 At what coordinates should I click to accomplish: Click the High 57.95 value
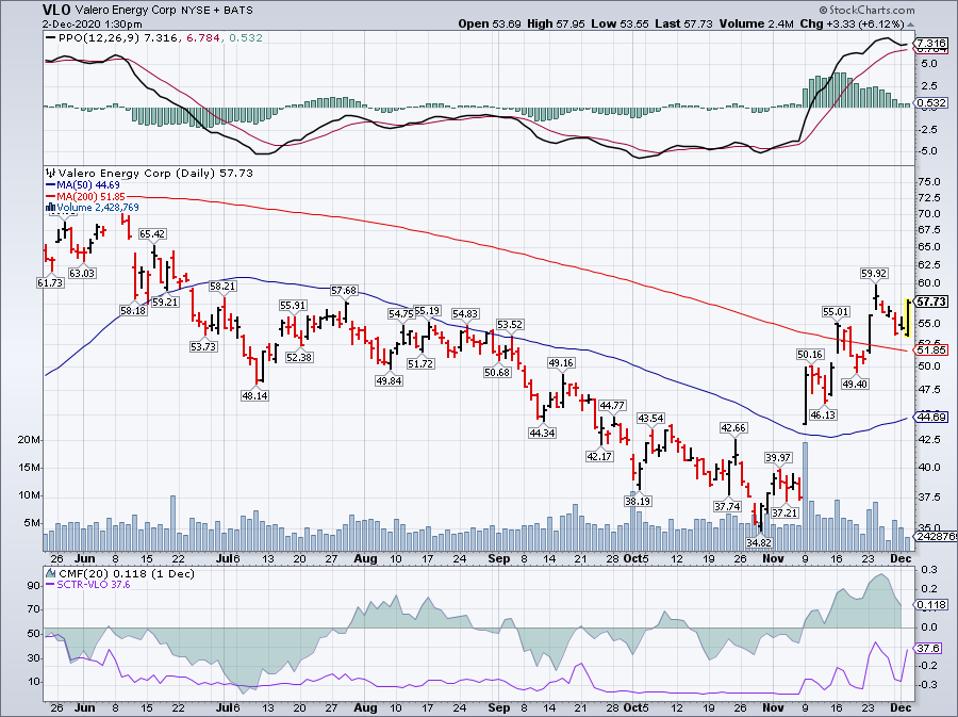(556, 24)
